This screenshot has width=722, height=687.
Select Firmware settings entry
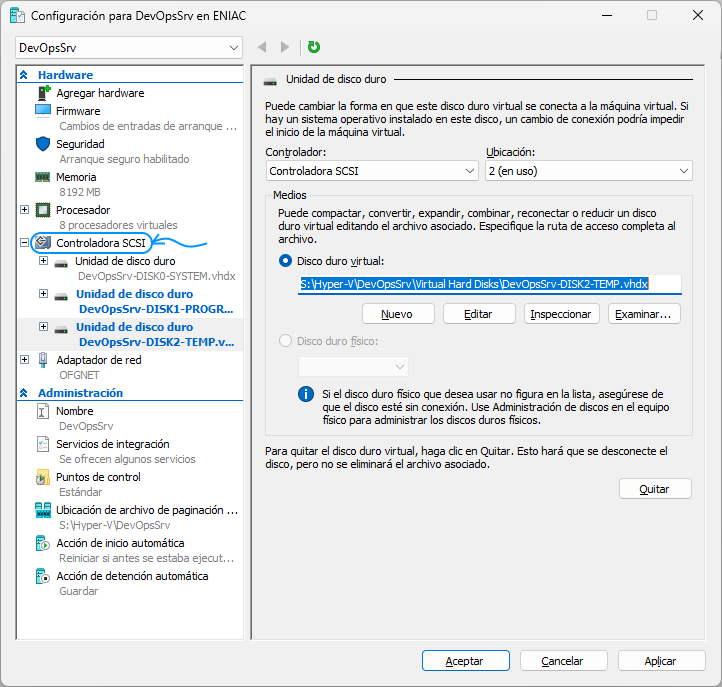click(x=78, y=111)
